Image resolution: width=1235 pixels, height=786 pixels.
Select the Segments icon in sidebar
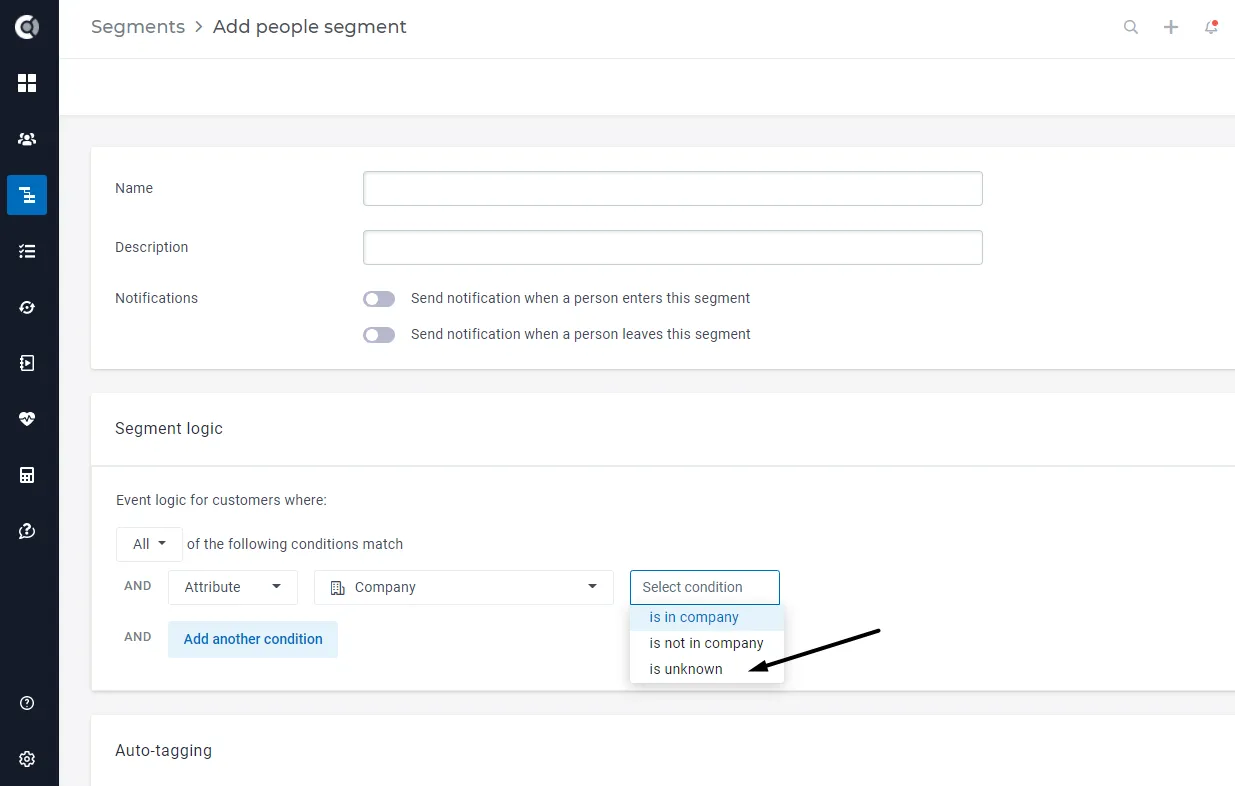tap(27, 195)
